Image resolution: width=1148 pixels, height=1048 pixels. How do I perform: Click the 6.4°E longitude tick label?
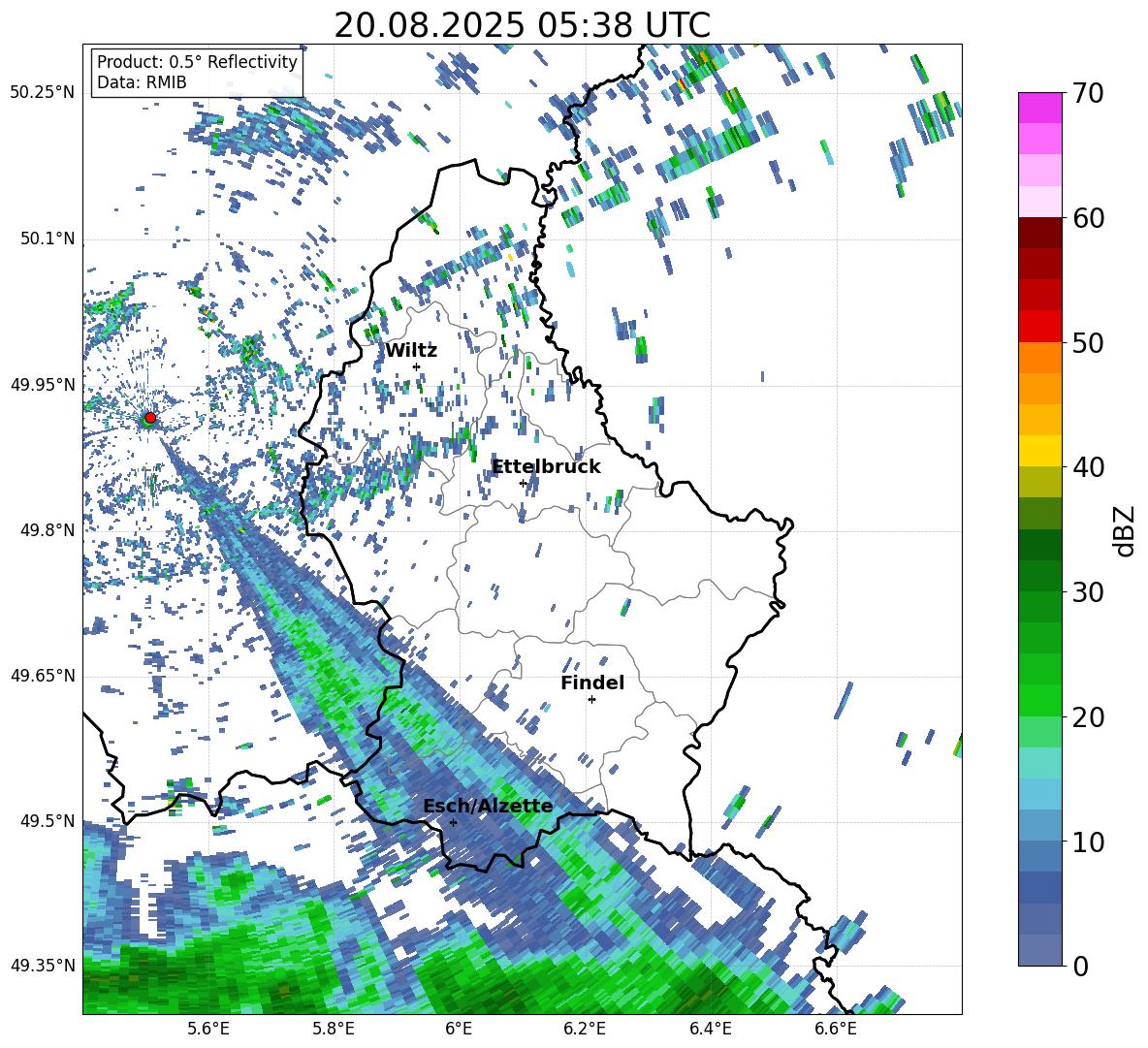click(x=710, y=1030)
